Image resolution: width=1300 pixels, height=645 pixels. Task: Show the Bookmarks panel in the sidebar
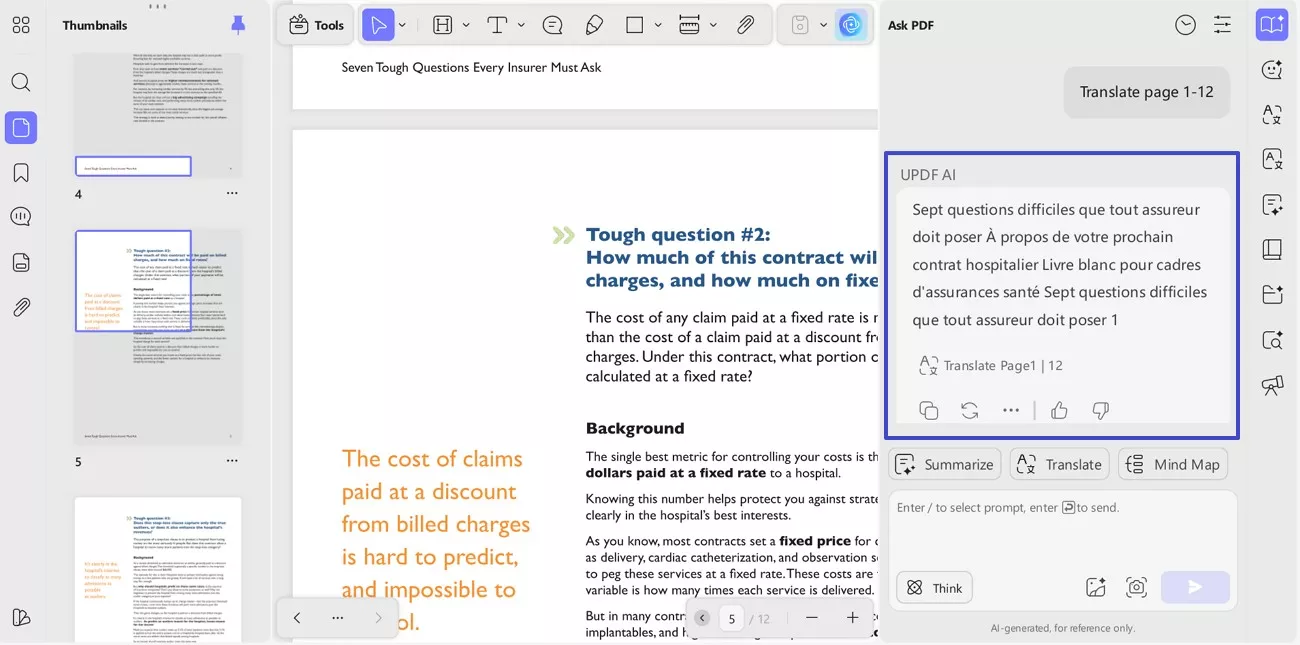(x=20, y=172)
